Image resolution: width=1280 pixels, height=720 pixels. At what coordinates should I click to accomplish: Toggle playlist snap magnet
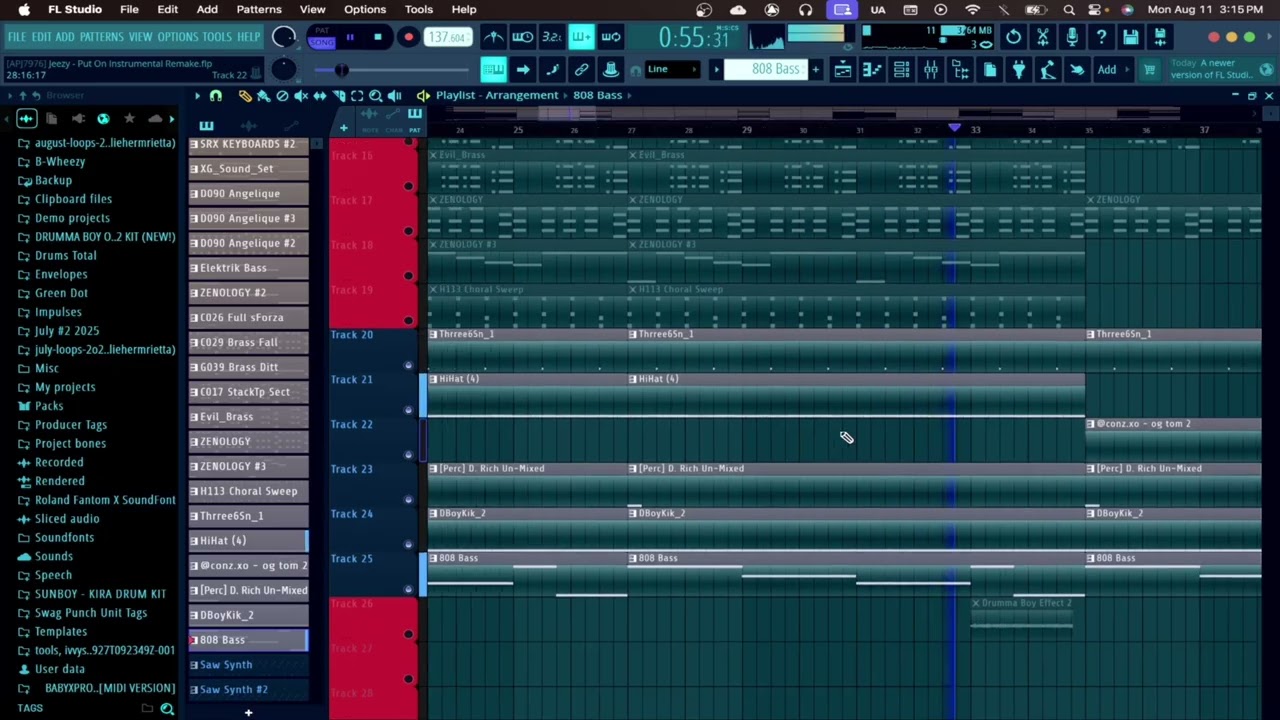point(215,95)
